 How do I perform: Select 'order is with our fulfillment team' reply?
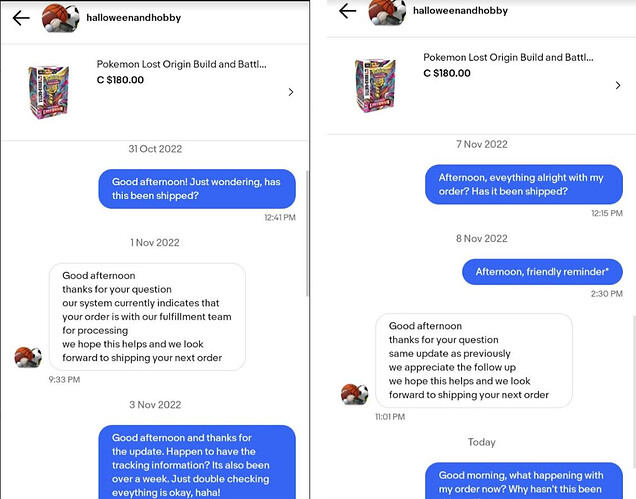point(147,316)
